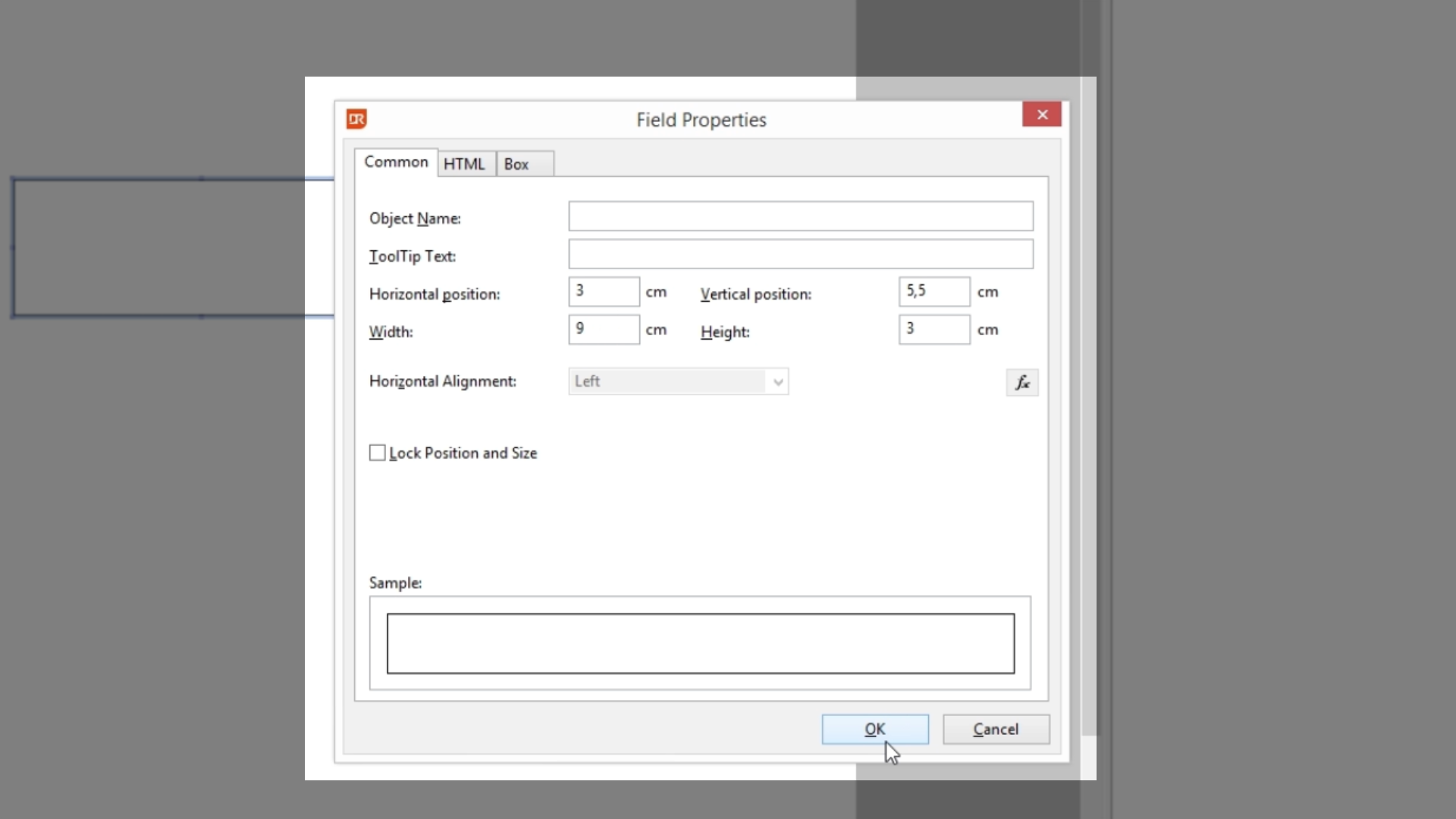Switch to the HTML tab
The image size is (1456, 819).
click(x=464, y=164)
